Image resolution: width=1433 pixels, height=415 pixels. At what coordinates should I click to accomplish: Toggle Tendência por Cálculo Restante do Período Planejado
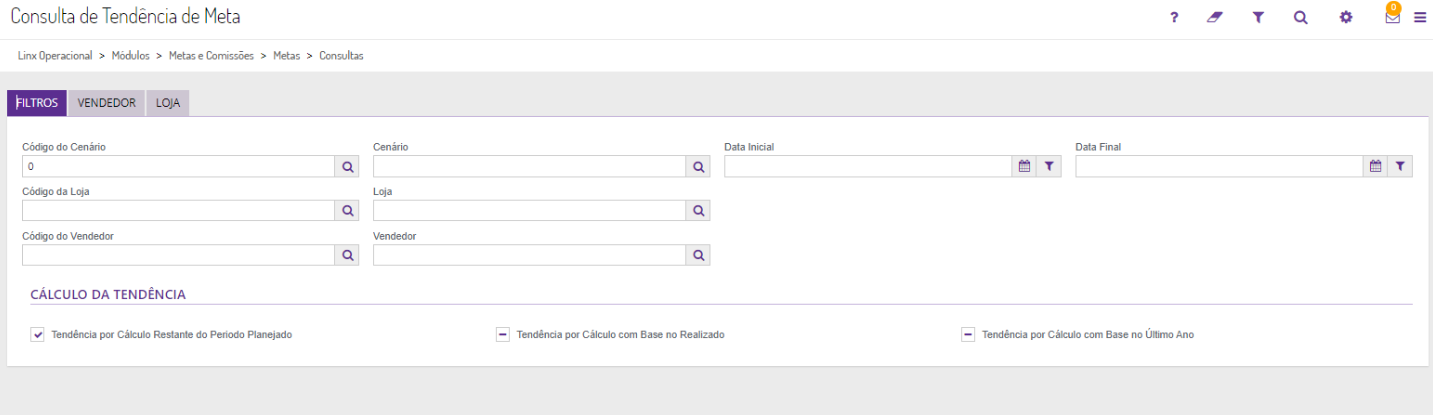click(x=38, y=335)
